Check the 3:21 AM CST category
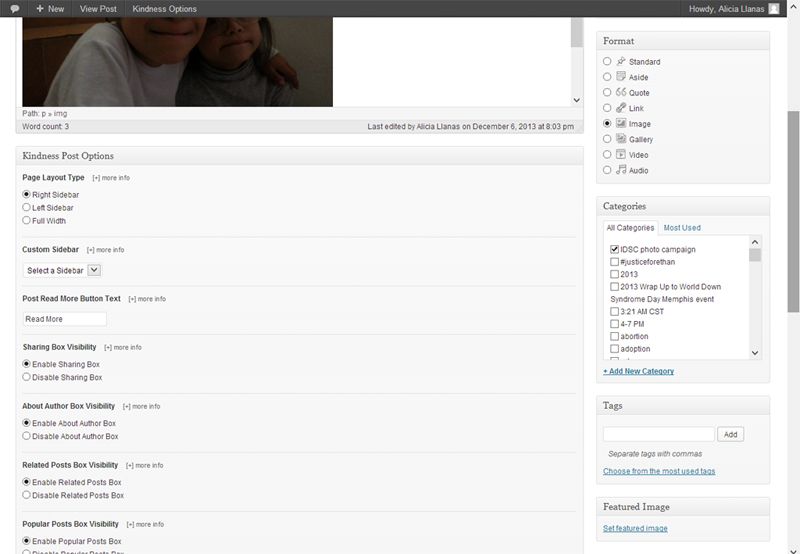 click(x=614, y=311)
